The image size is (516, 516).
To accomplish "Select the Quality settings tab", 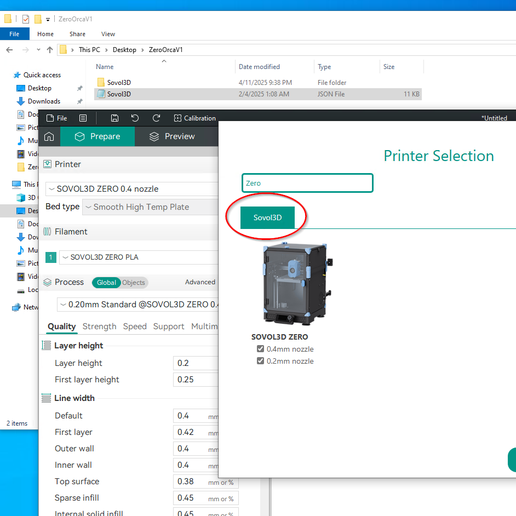I will pos(62,326).
